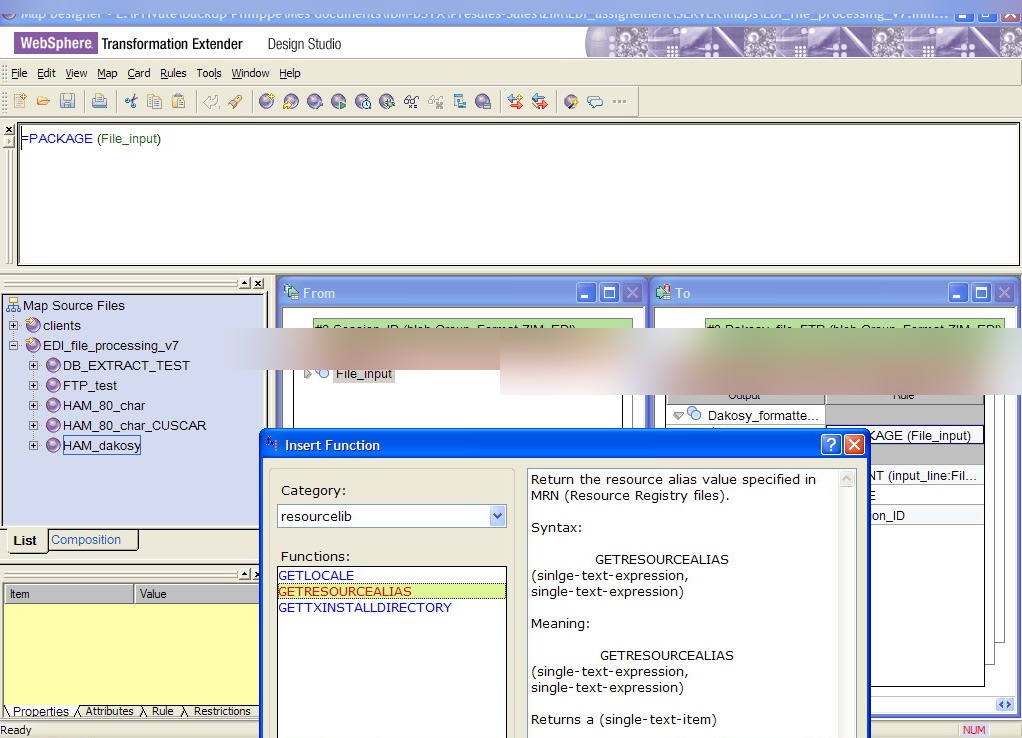Open the Map menu
The height and width of the screenshot is (738, 1022).
point(107,73)
